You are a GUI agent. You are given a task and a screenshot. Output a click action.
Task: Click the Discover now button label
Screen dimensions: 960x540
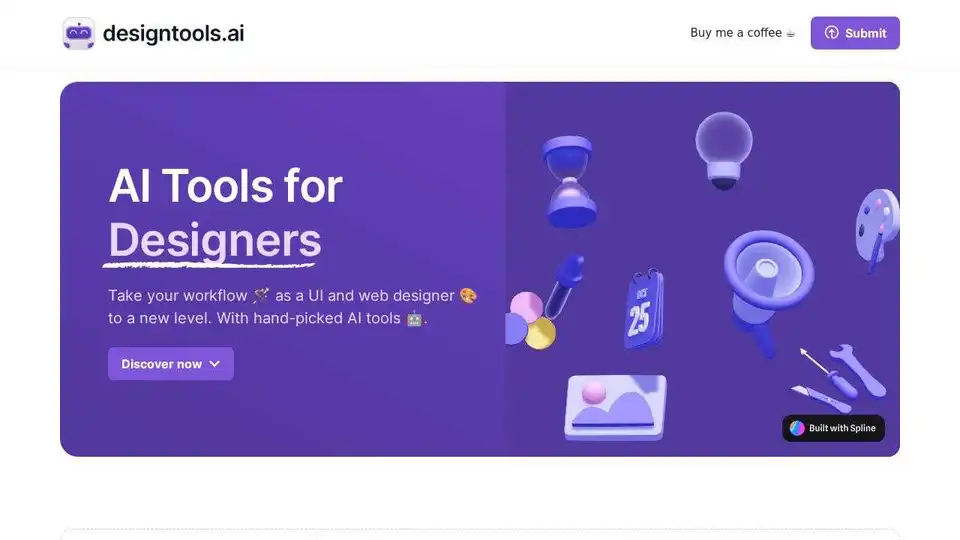[162, 364]
